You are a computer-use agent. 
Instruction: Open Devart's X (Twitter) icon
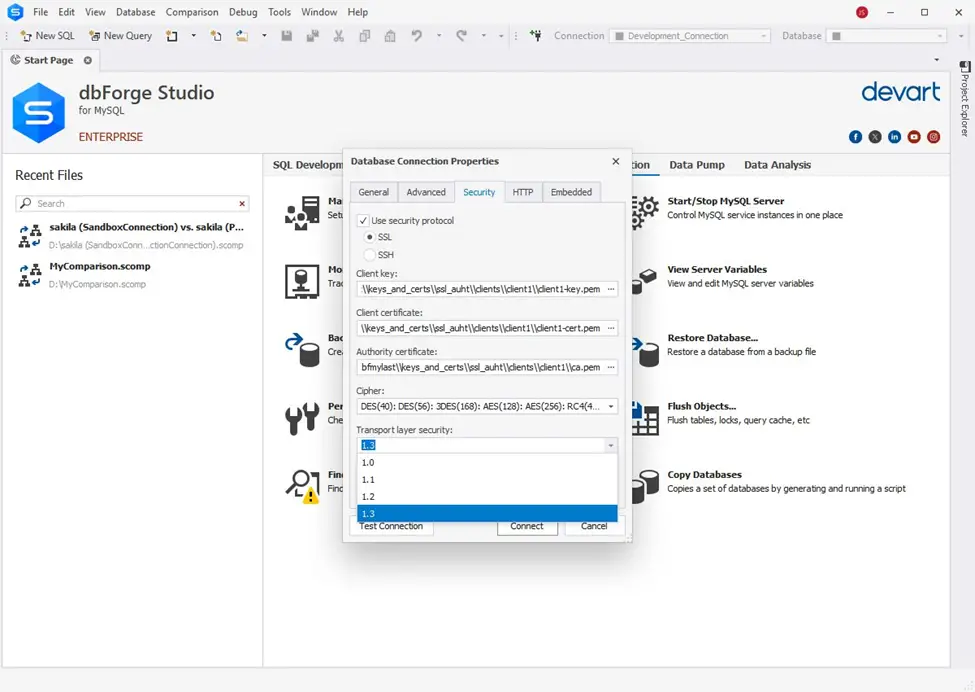coord(875,137)
